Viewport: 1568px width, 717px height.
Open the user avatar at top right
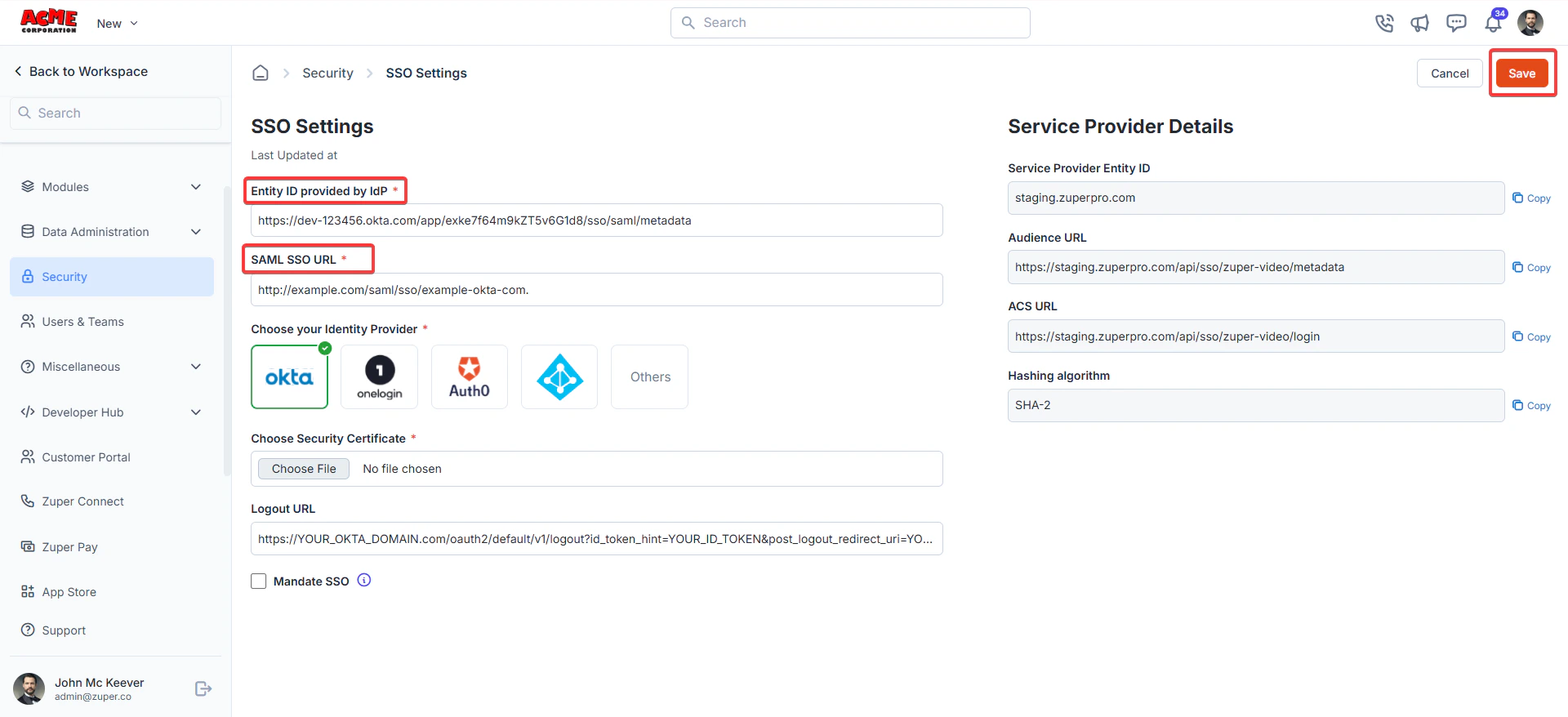coord(1530,23)
